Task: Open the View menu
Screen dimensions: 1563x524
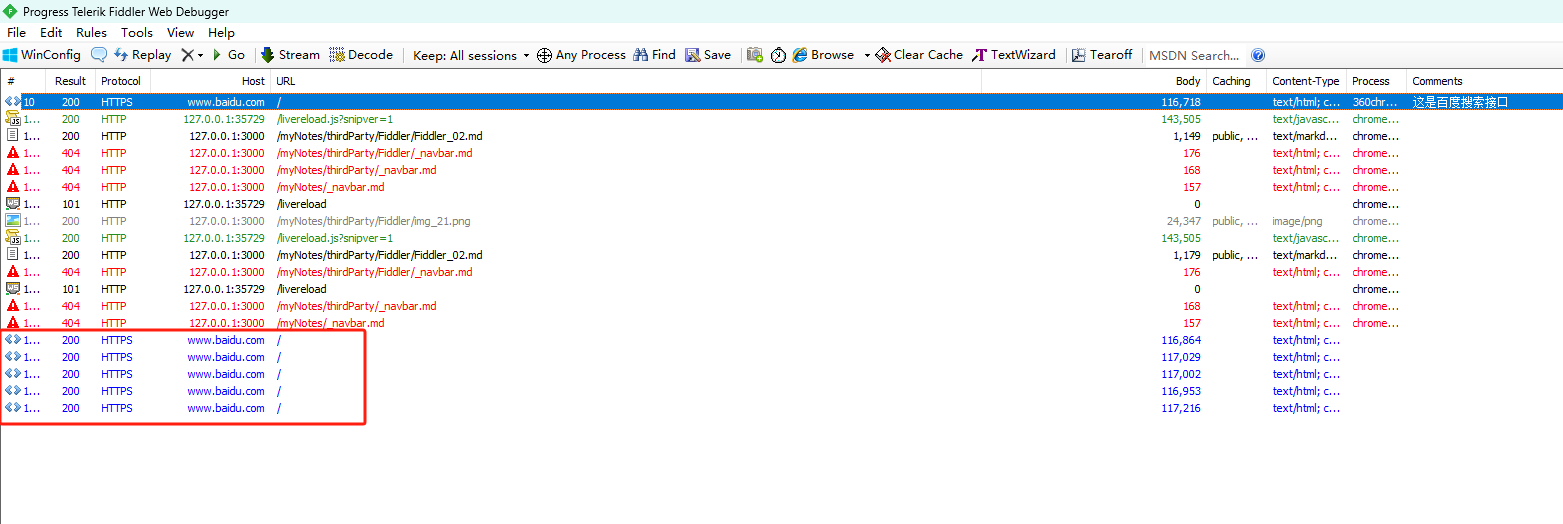Action: (x=181, y=33)
